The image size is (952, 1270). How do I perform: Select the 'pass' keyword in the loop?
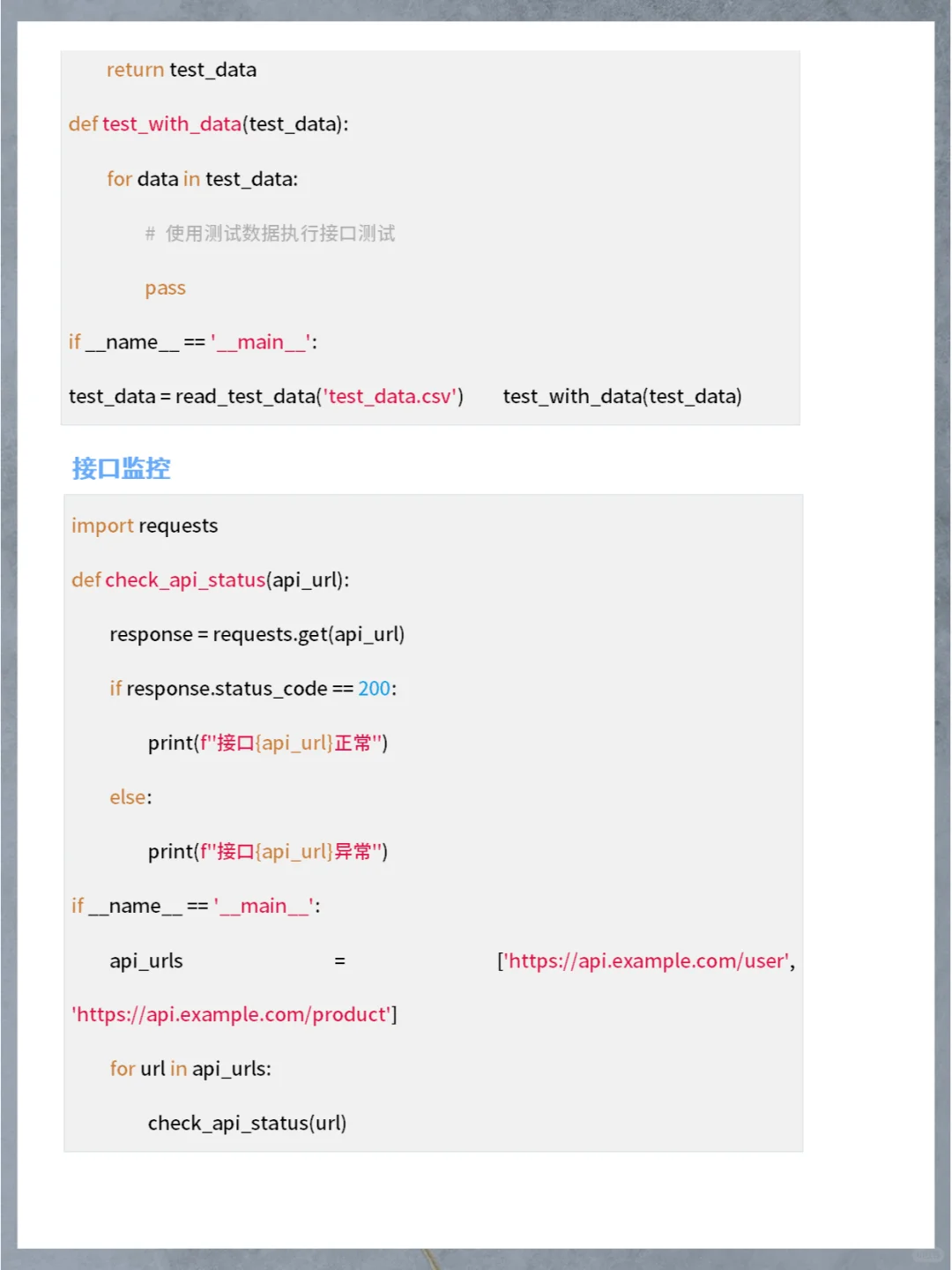pos(165,288)
